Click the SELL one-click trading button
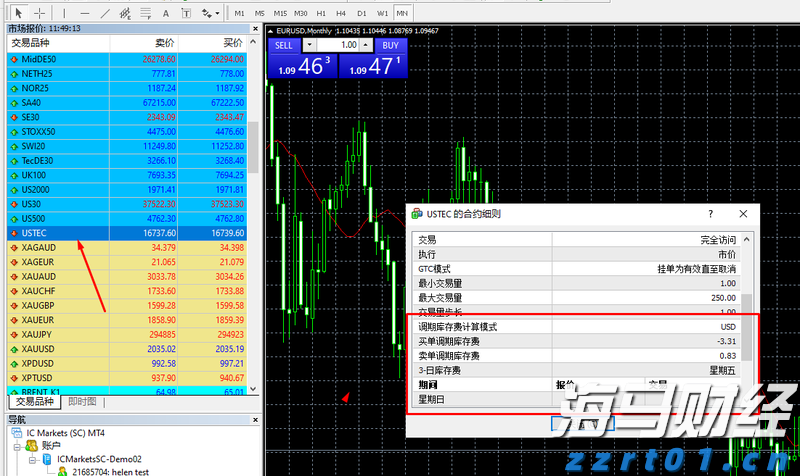 coord(284,45)
